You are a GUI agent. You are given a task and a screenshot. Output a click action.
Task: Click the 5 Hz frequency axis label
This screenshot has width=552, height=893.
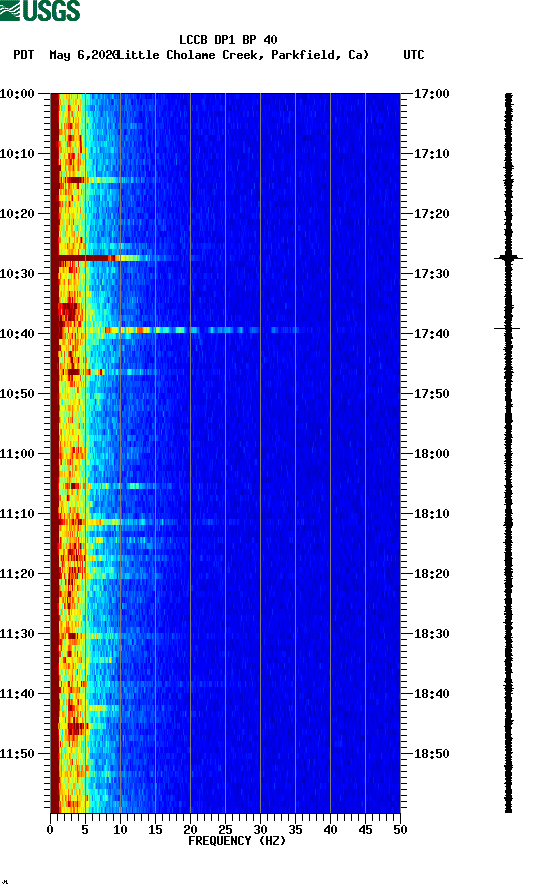point(85,830)
